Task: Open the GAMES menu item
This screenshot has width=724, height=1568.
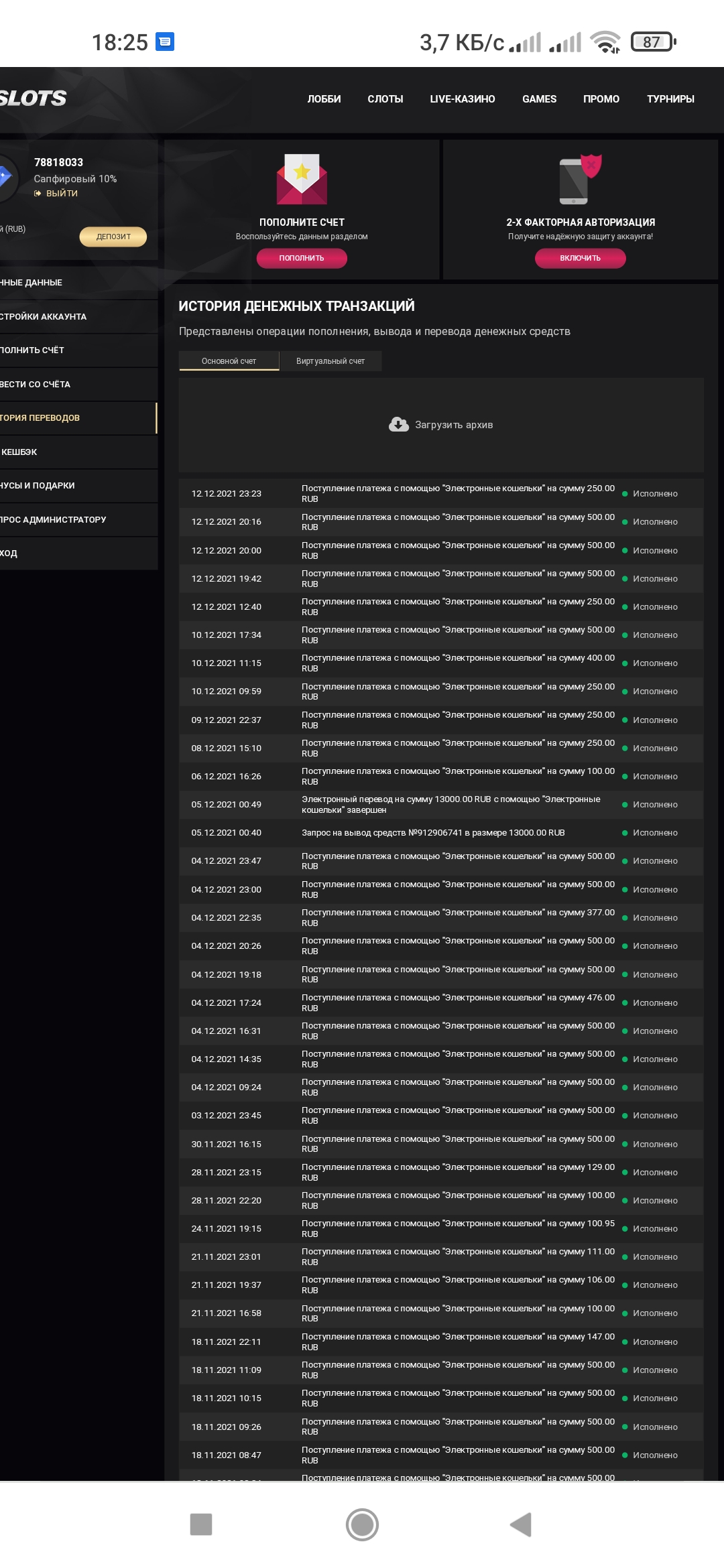Action: tap(540, 99)
